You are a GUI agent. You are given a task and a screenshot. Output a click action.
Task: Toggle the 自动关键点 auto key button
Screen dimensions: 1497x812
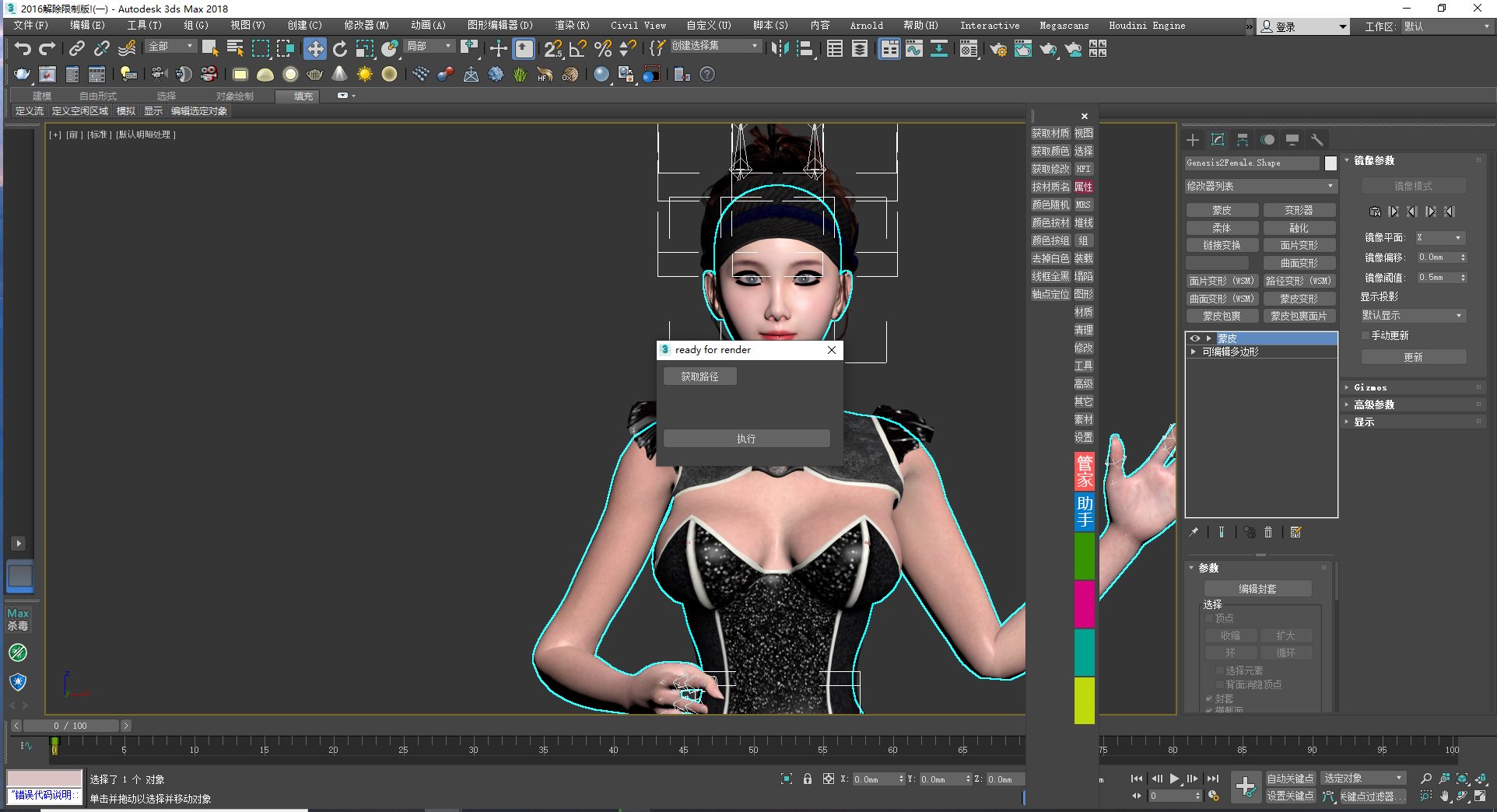point(1290,779)
